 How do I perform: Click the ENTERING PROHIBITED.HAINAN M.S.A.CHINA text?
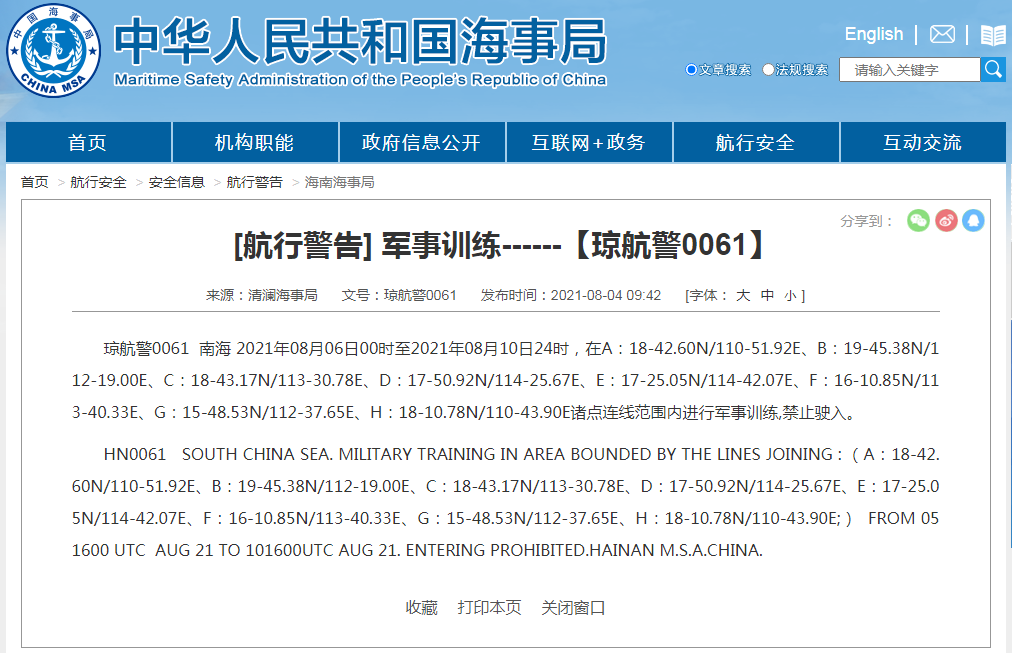point(584,550)
